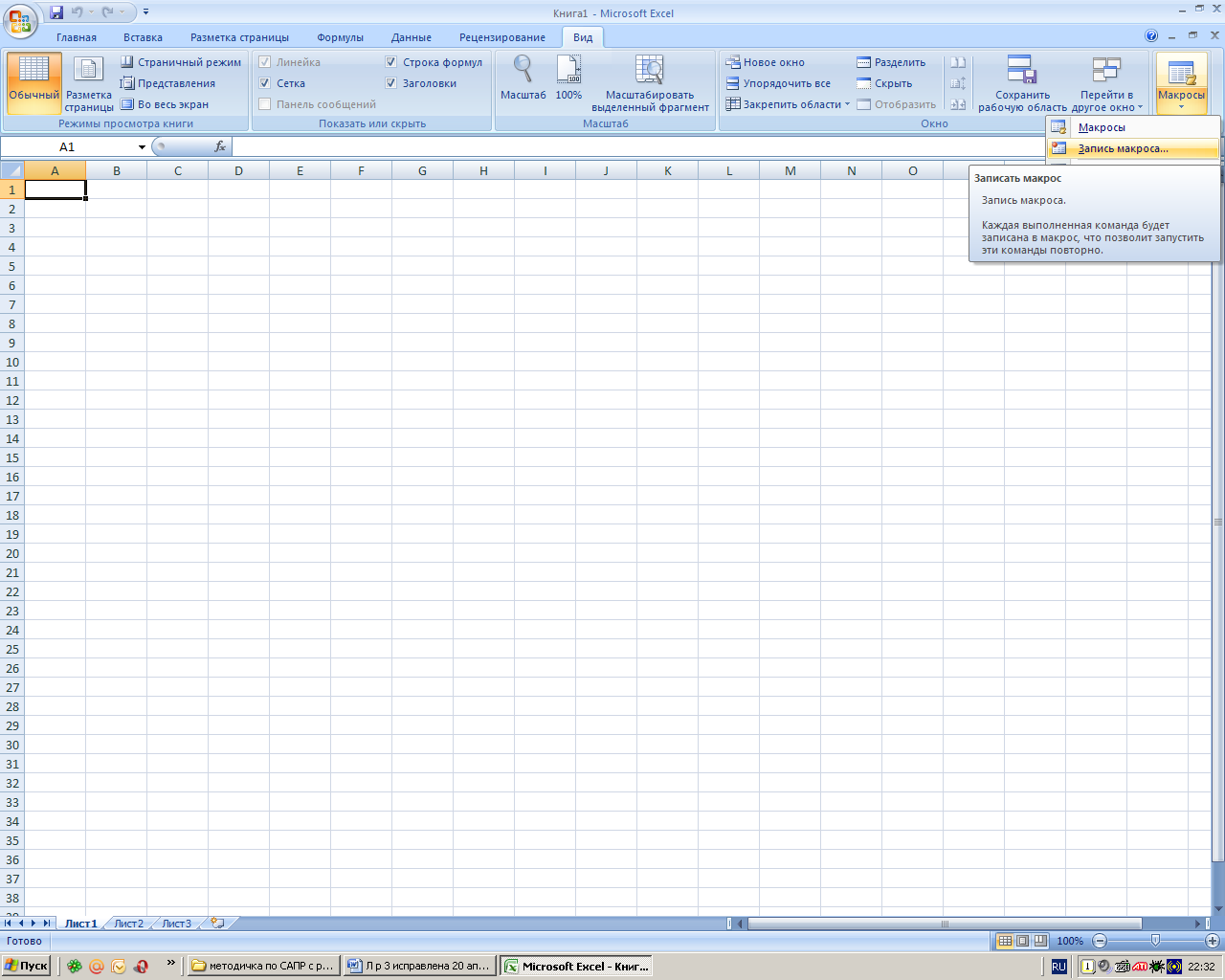Viewport: 1225px width, 980px height.
Task: Open the quick access toolbar customize dropdown
Action: coord(145,12)
